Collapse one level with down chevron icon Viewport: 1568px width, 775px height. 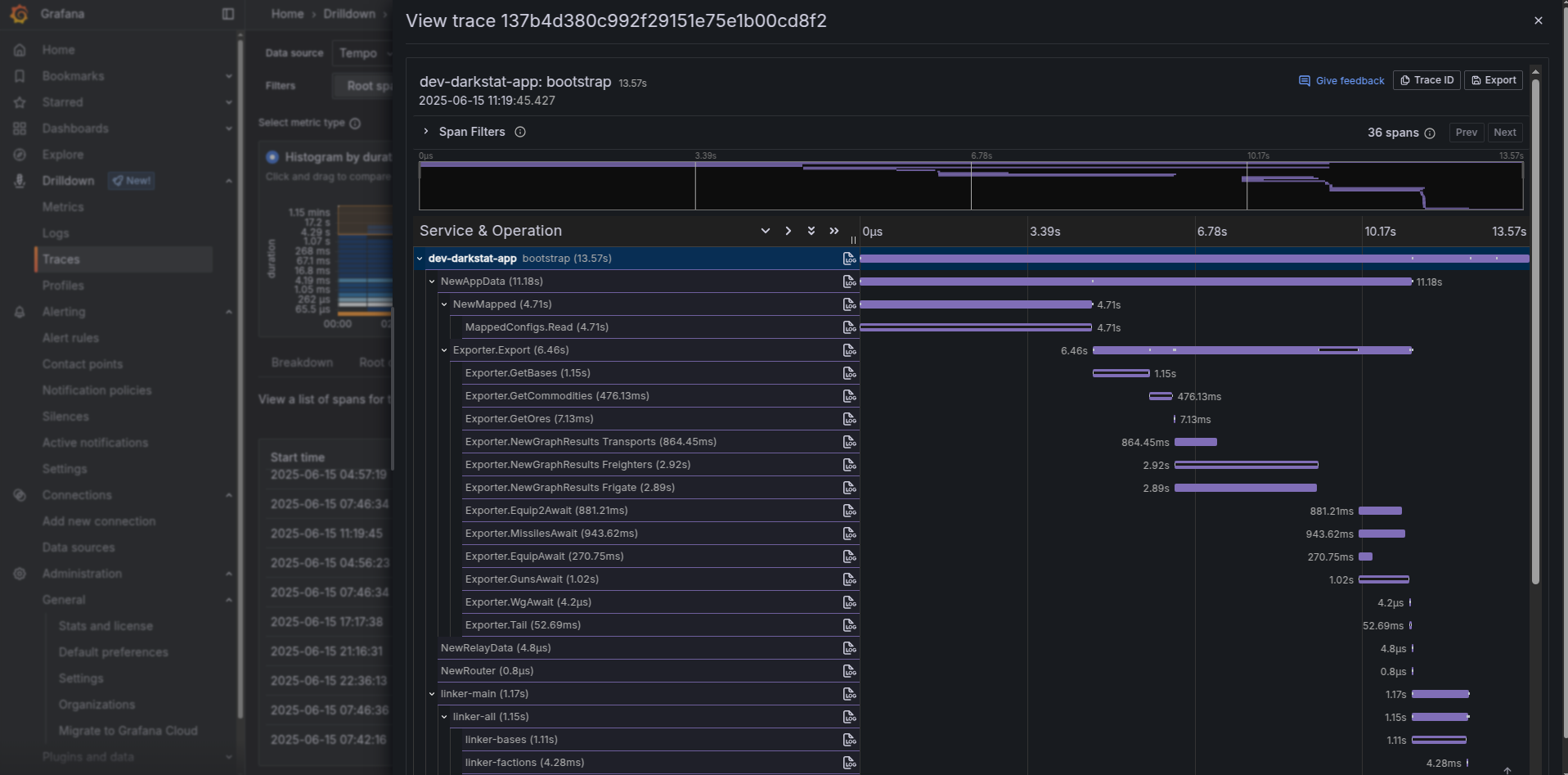pos(765,231)
